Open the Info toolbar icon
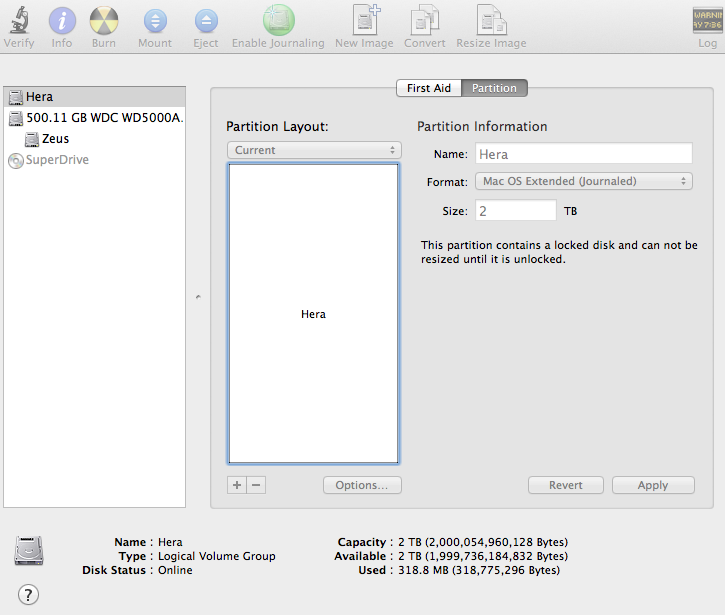Screen dimensions: 725x615 pos(62,21)
